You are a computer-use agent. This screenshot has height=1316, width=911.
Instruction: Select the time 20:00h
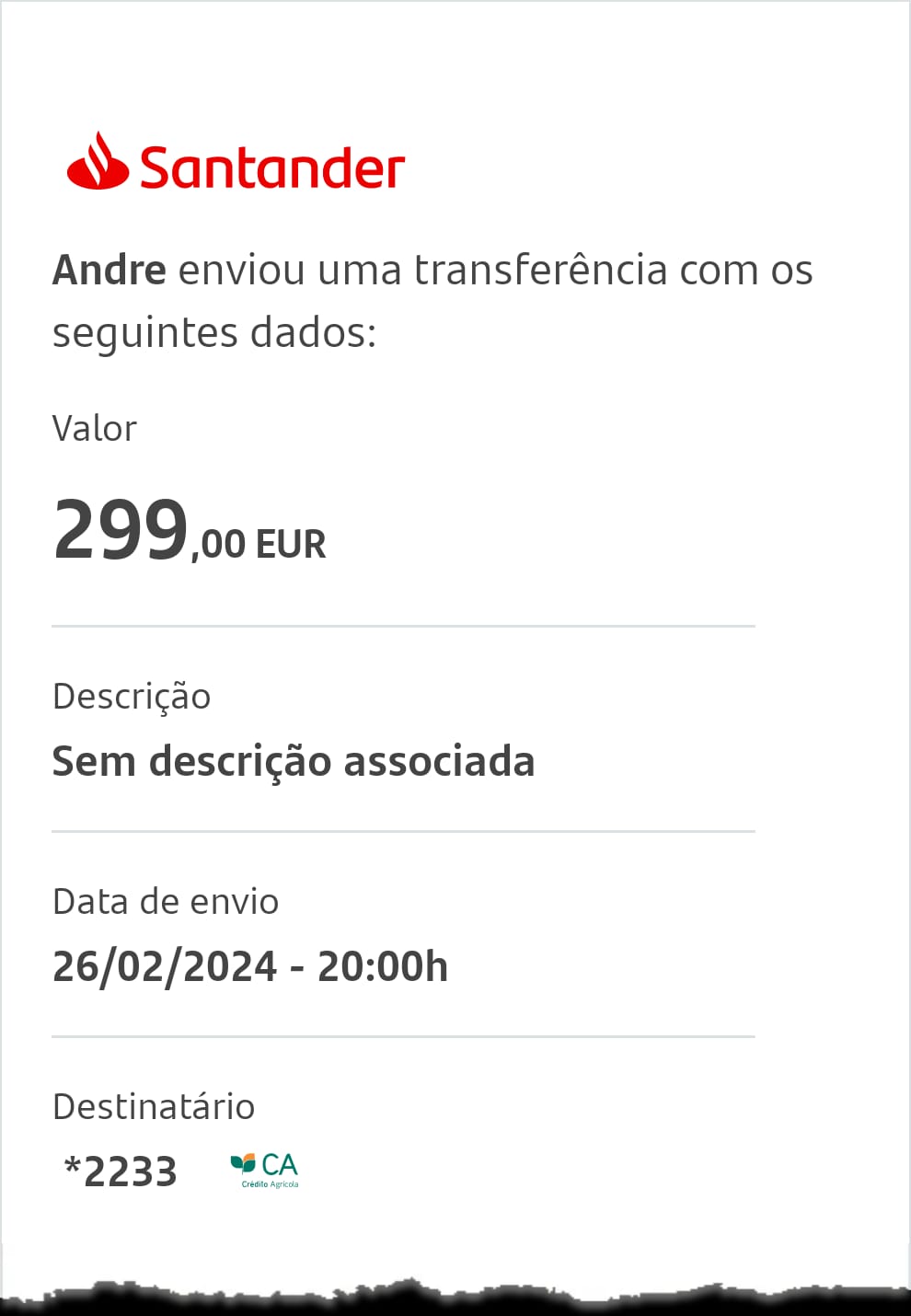(383, 967)
